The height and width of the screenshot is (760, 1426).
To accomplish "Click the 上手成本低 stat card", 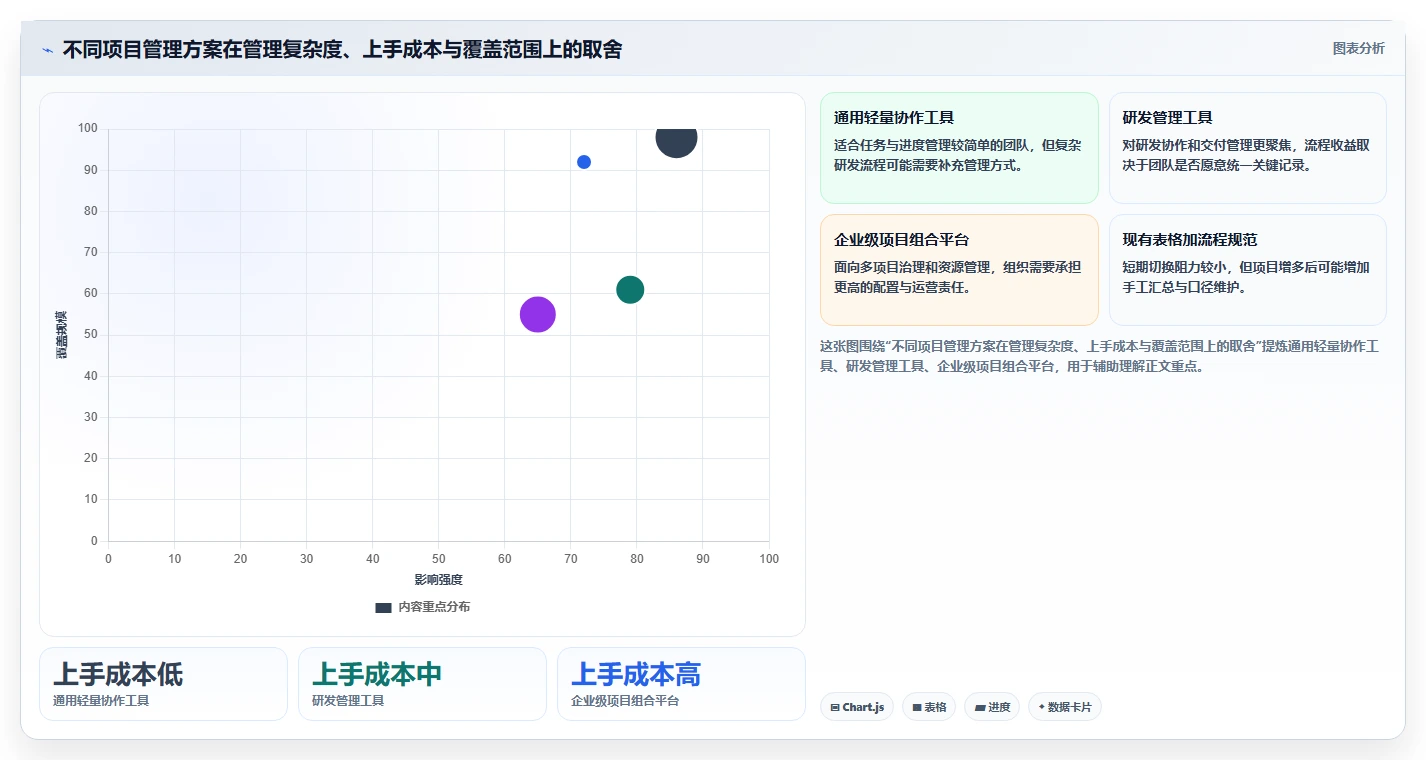I will click(163, 684).
